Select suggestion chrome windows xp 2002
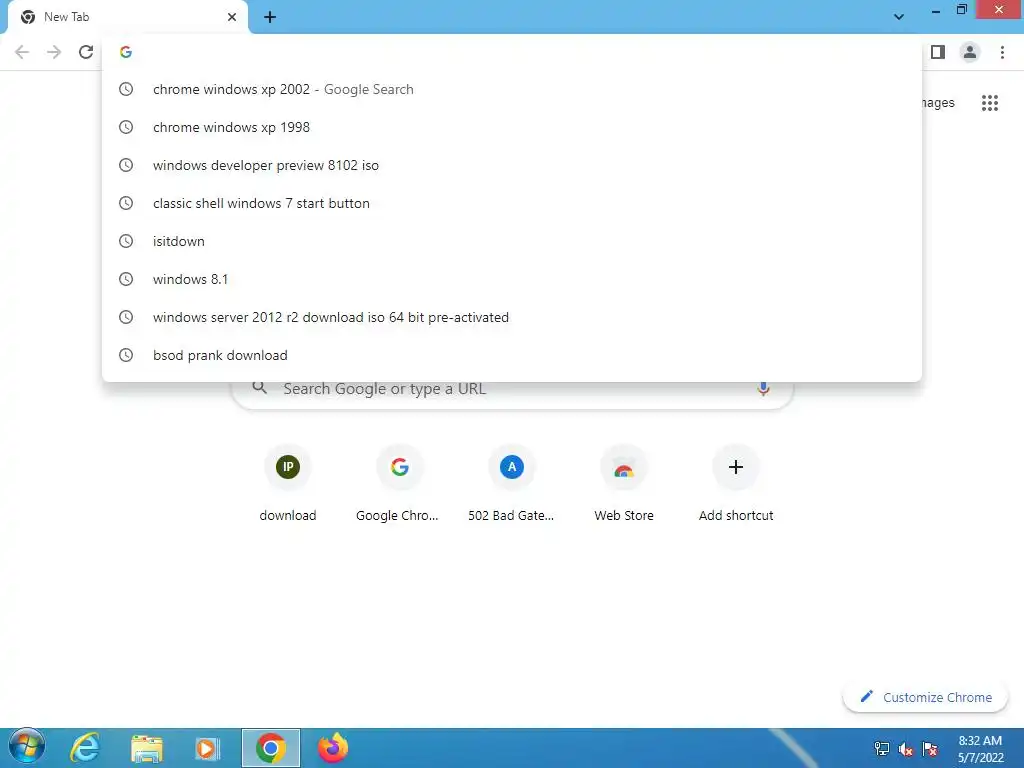 pos(512,89)
